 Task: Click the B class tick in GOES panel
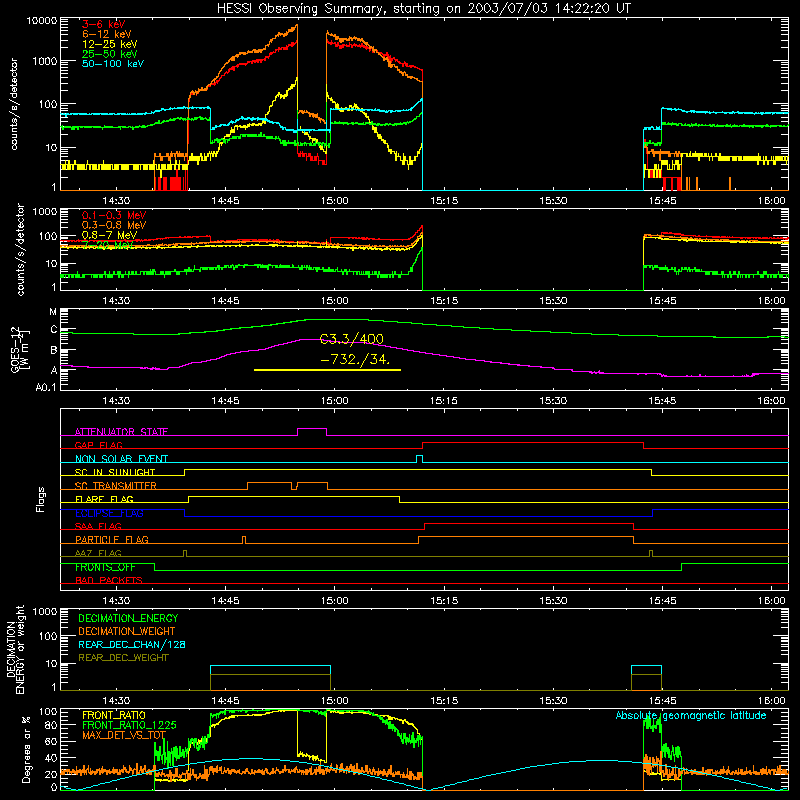54,351
